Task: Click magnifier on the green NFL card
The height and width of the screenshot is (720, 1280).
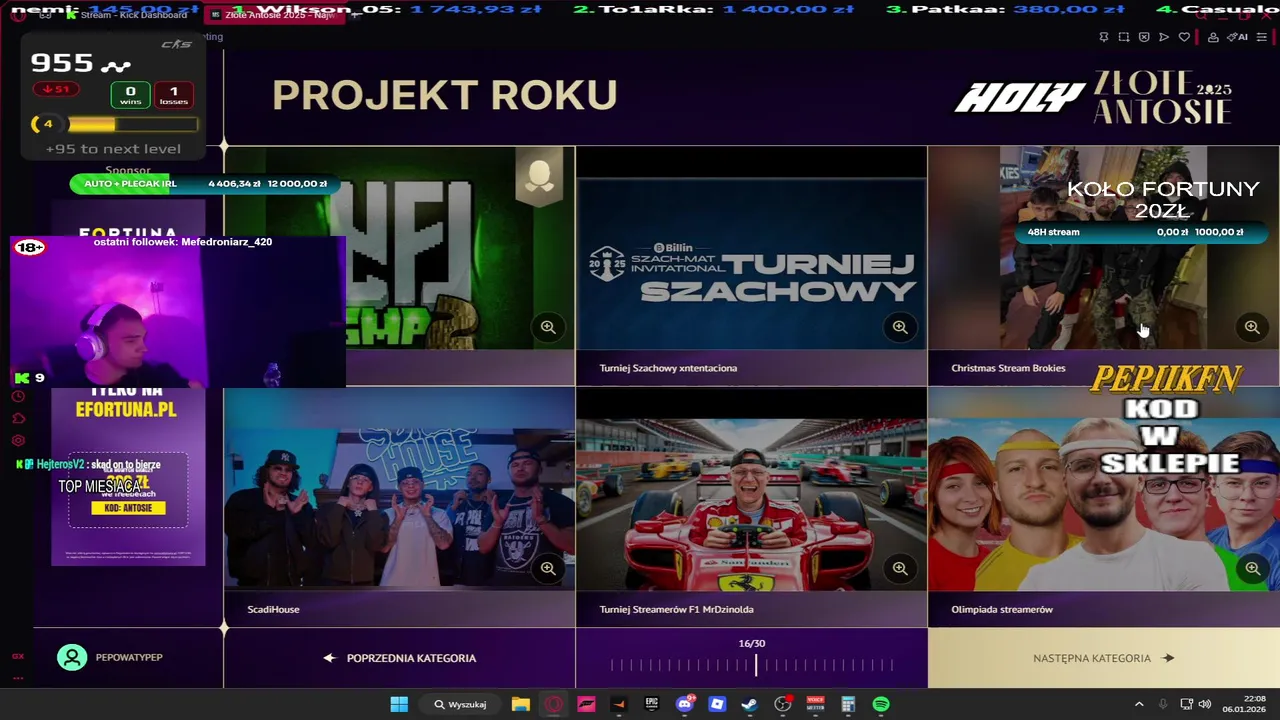Action: (x=548, y=327)
